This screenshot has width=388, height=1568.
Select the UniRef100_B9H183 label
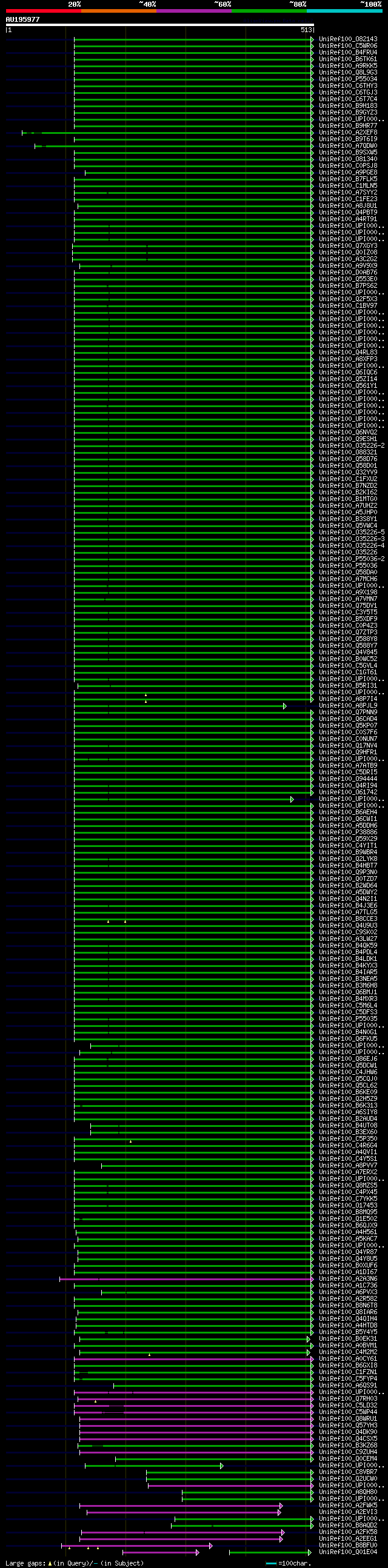click(x=348, y=106)
